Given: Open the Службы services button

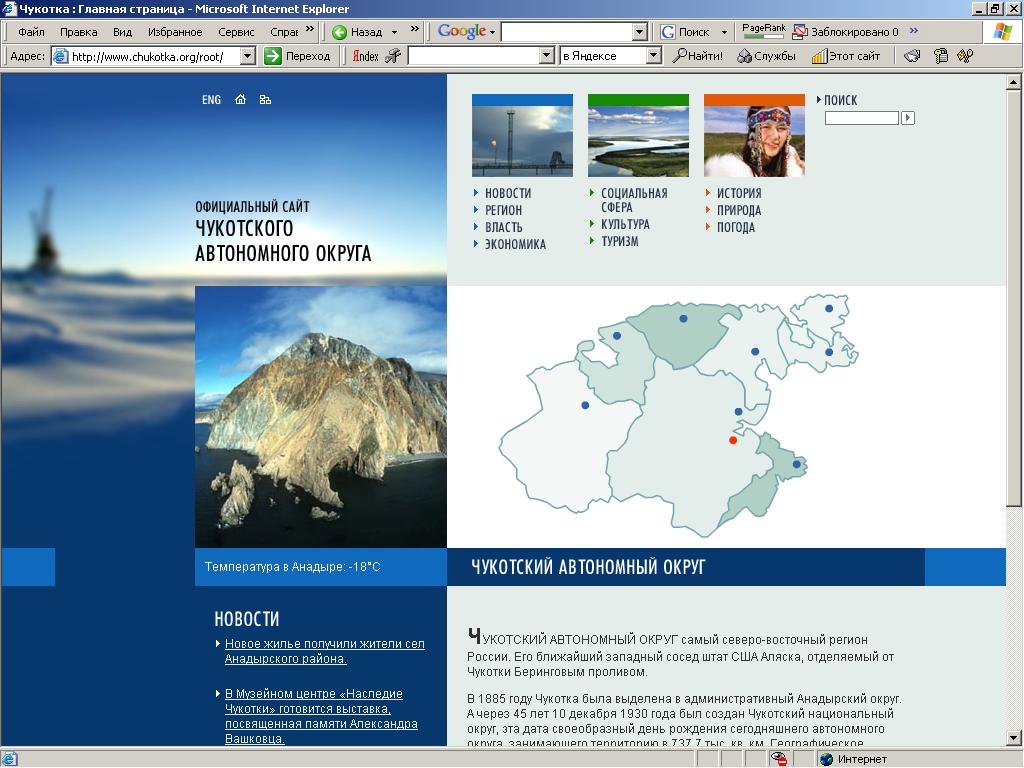Looking at the screenshot, I should [x=766, y=56].
